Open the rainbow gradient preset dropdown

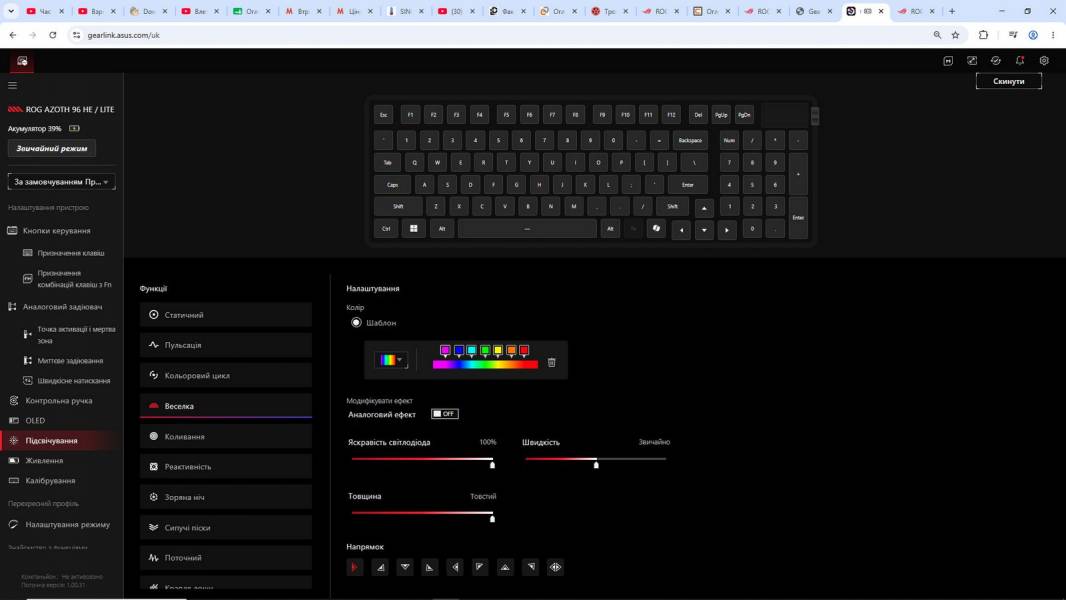391,359
